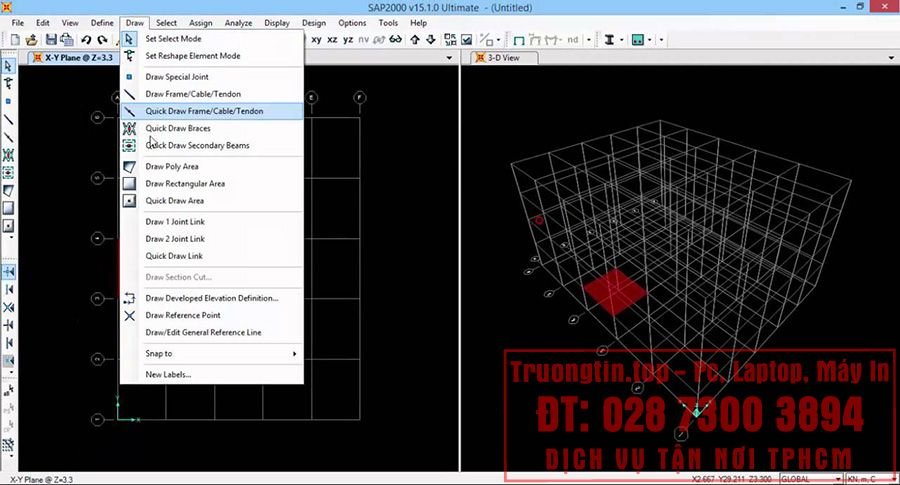This screenshot has height=485, width=900.
Task: Open the Assign menu
Action: pos(200,22)
